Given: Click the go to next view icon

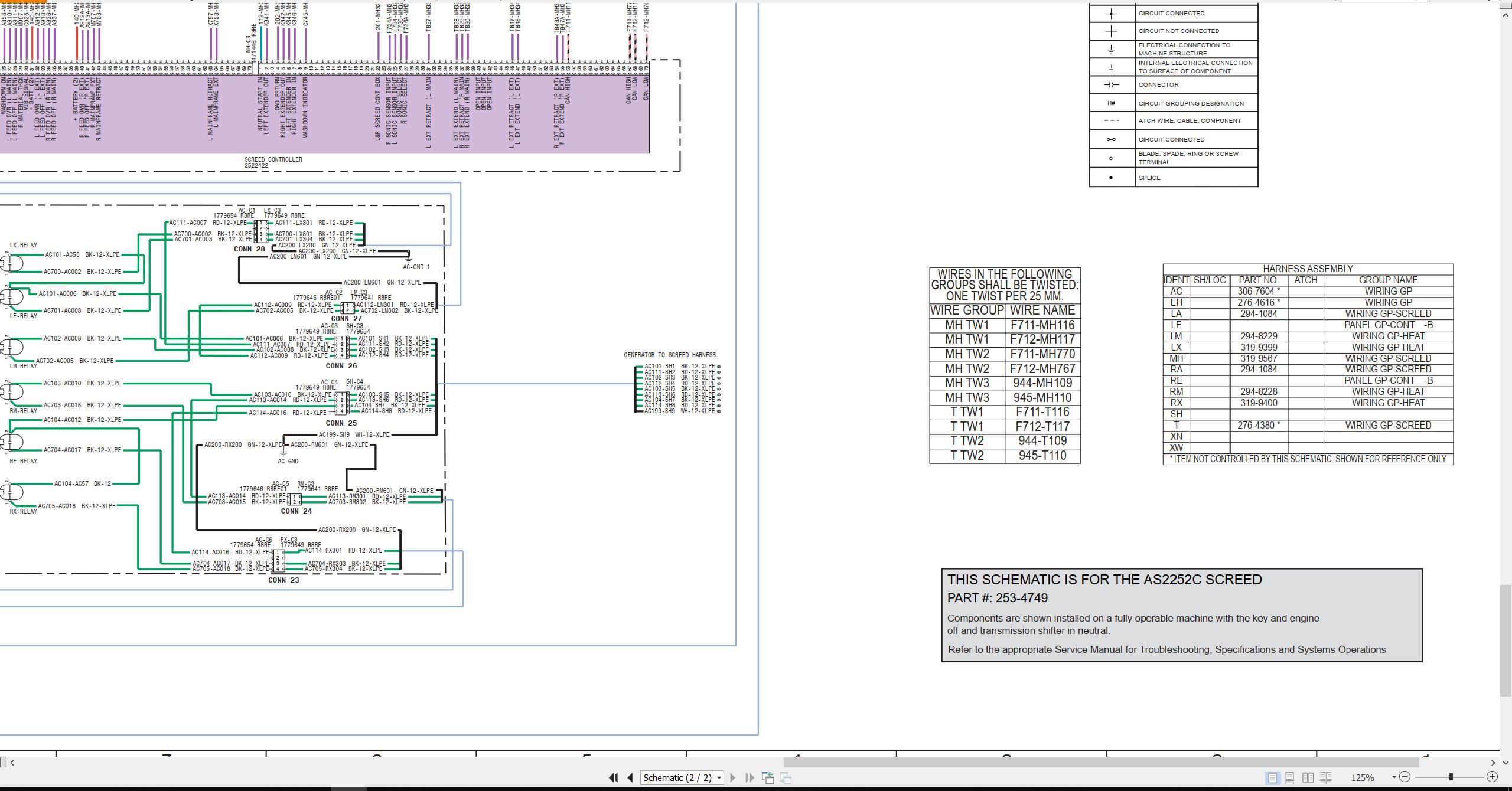Looking at the screenshot, I should (786, 777).
